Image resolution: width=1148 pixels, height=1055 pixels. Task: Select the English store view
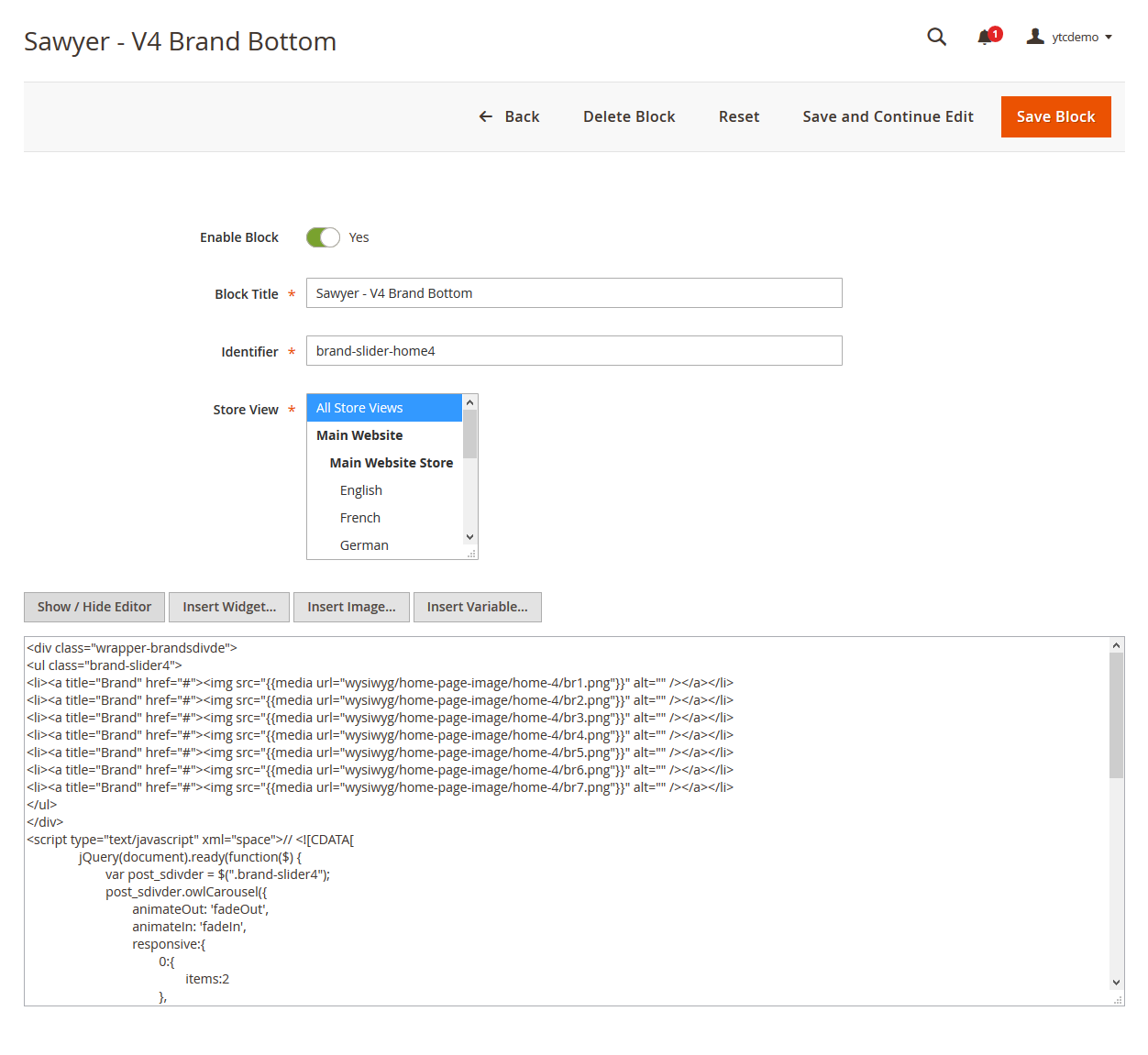384,490
